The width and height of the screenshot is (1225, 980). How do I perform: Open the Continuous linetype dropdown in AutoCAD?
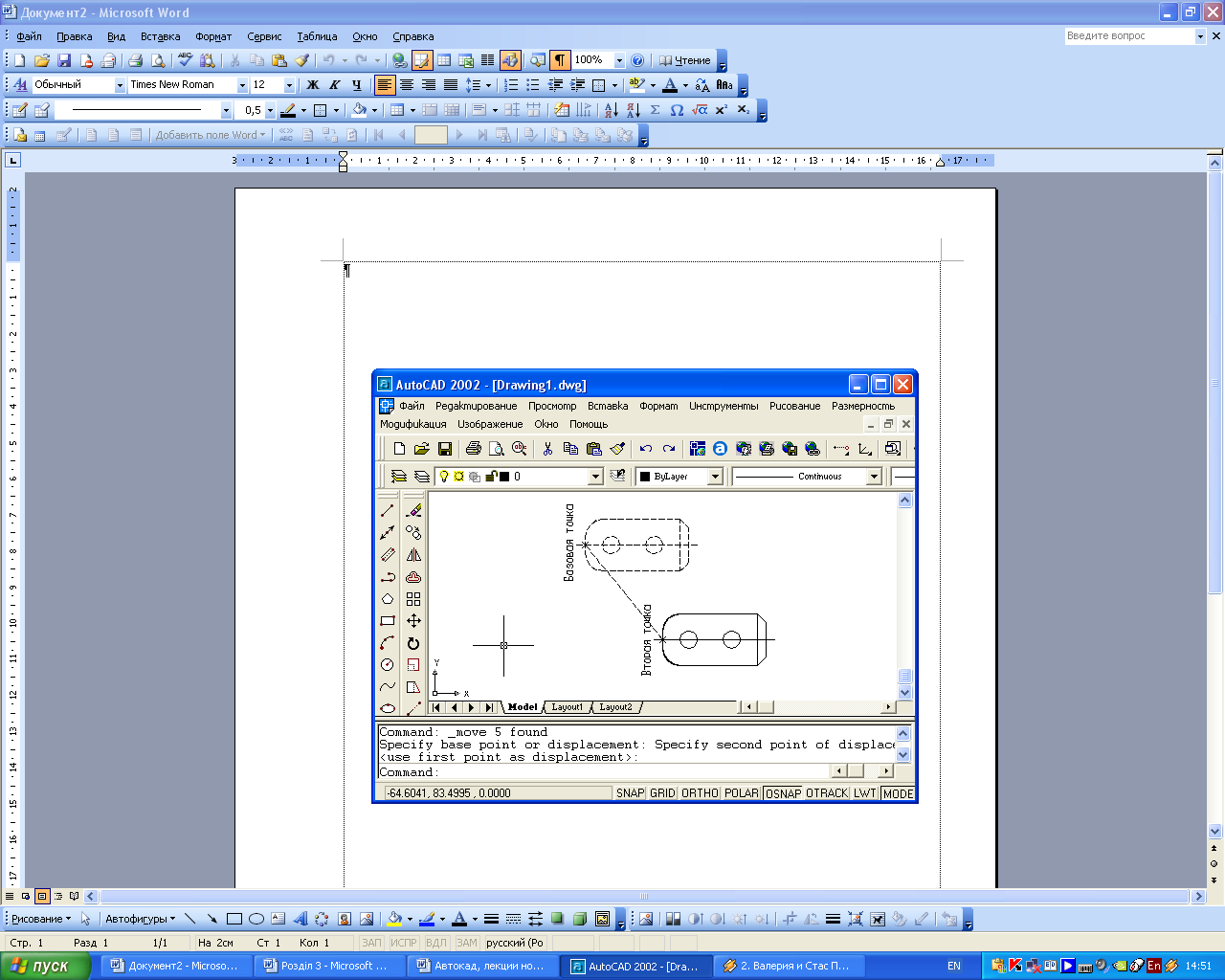point(874,477)
